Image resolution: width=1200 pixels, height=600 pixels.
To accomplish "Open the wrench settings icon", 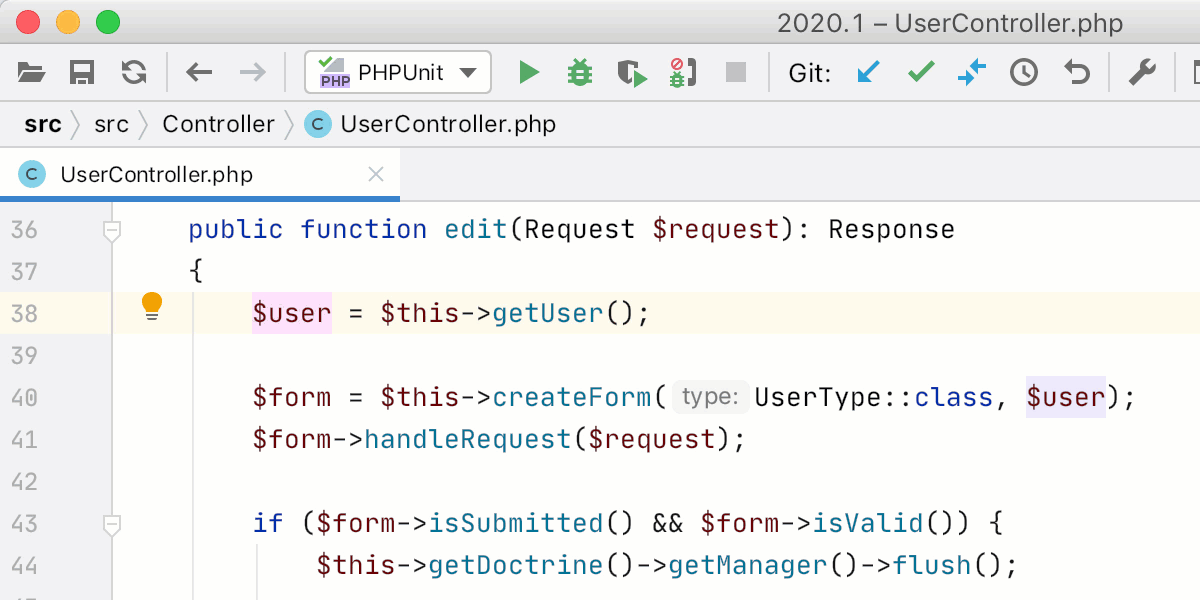I will pyautogui.click(x=1142, y=71).
